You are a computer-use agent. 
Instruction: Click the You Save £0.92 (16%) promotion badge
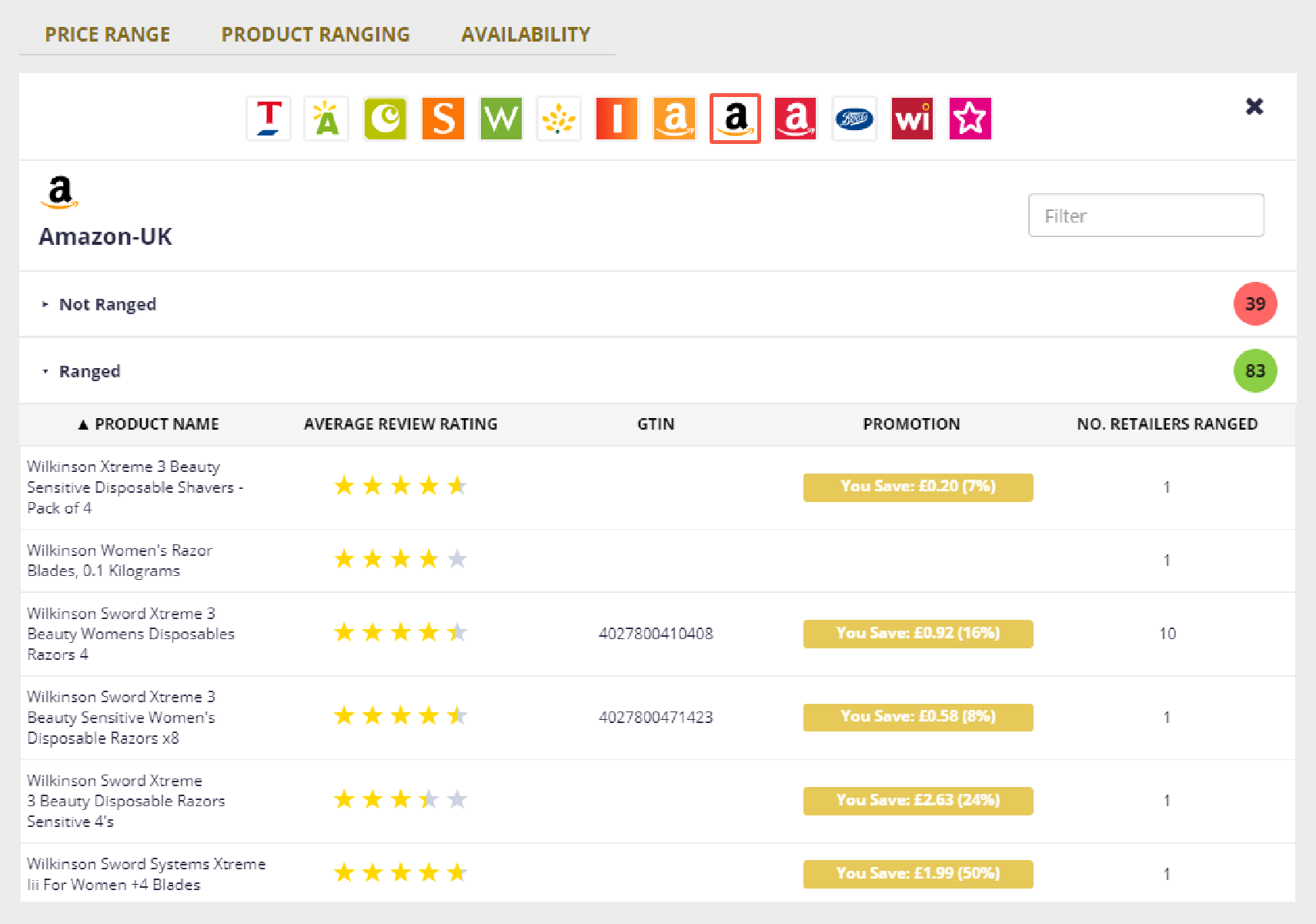click(918, 634)
